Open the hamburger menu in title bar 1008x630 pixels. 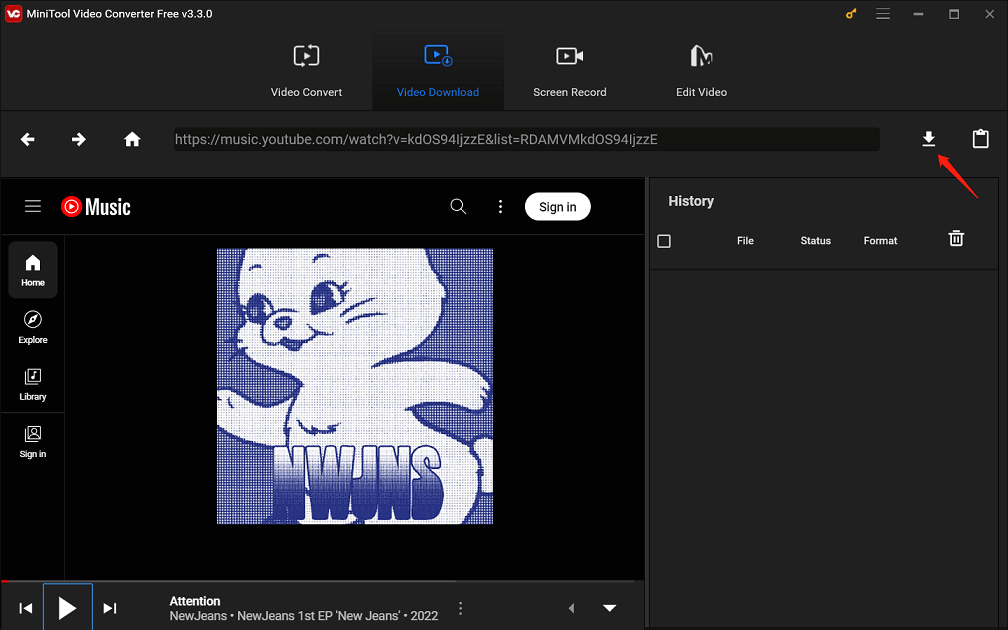(883, 14)
